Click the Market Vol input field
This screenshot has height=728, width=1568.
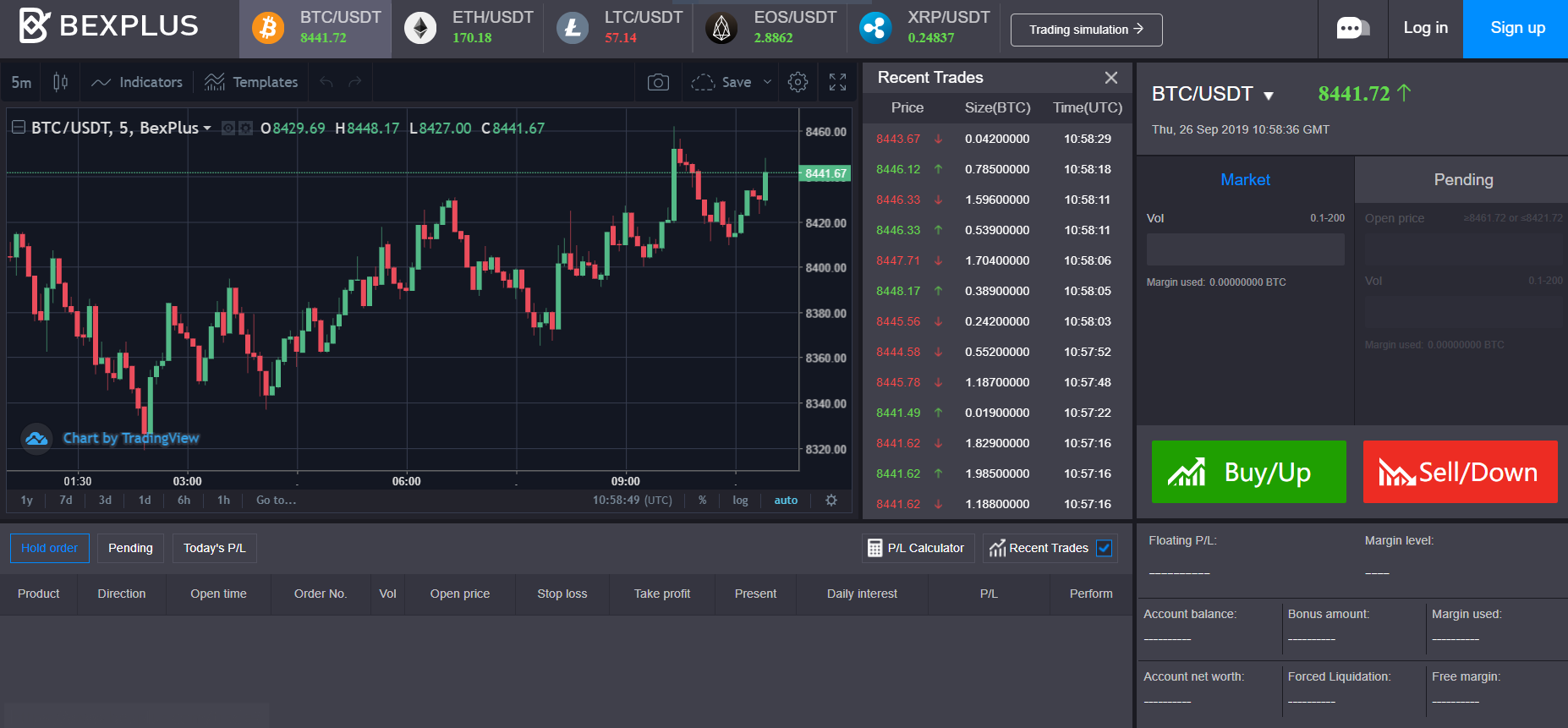coord(1245,249)
